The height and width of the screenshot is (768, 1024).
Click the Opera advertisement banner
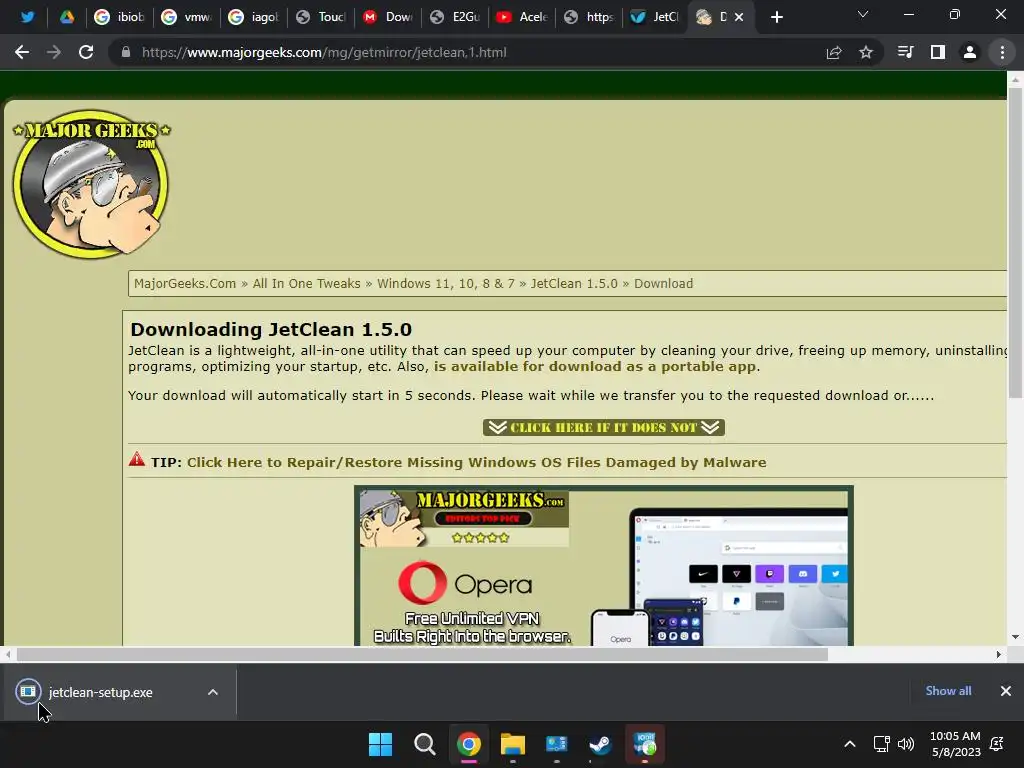point(603,566)
